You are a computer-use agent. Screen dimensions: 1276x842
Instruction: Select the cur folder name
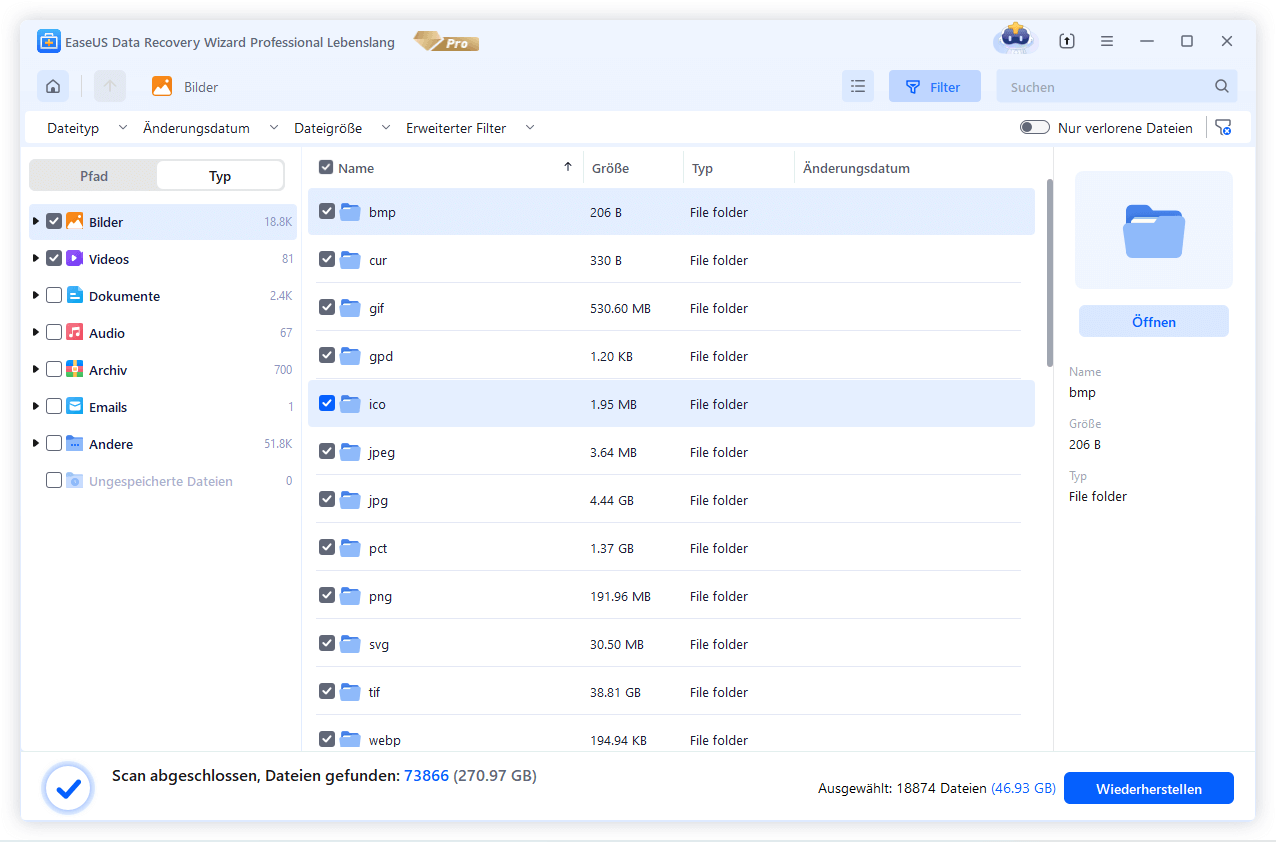(378, 260)
